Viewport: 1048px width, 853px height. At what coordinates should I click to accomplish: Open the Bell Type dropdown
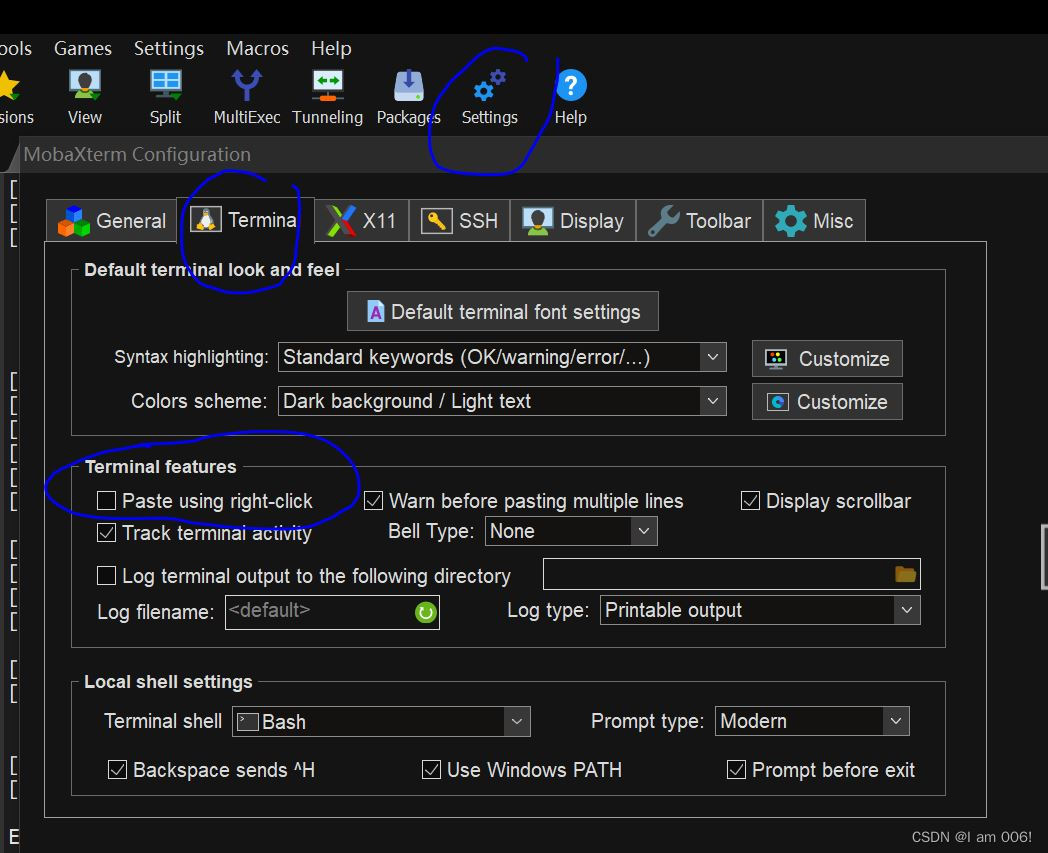pos(644,531)
